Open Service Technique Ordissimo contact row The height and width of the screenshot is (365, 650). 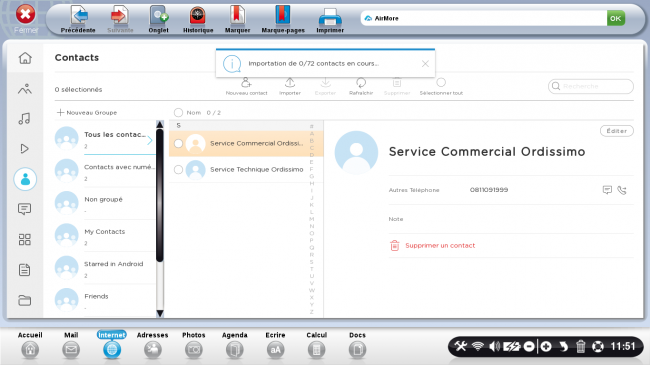tap(245, 170)
